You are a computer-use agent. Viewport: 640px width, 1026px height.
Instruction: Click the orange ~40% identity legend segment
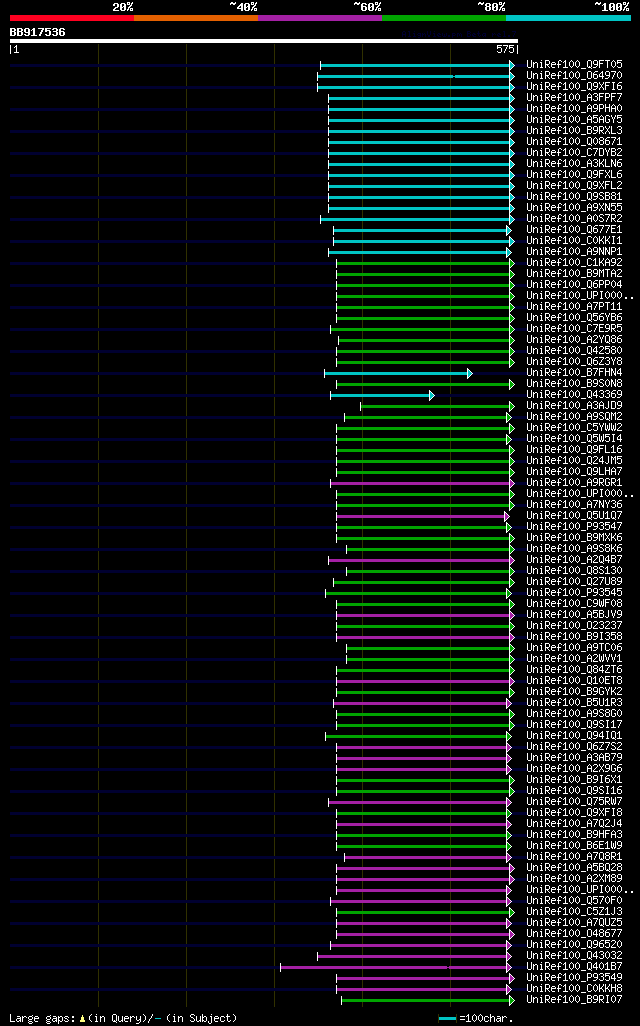click(x=196, y=18)
